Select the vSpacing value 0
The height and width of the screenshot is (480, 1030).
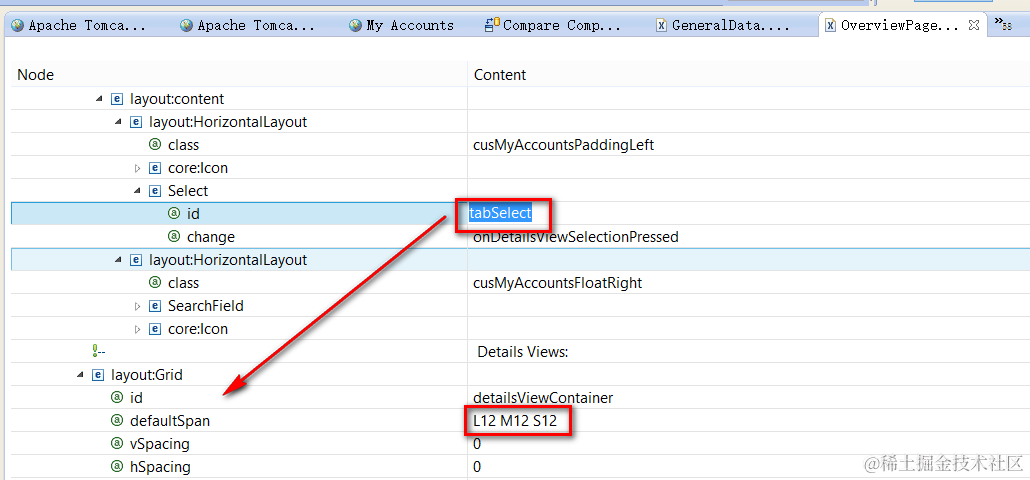coord(477,444)
